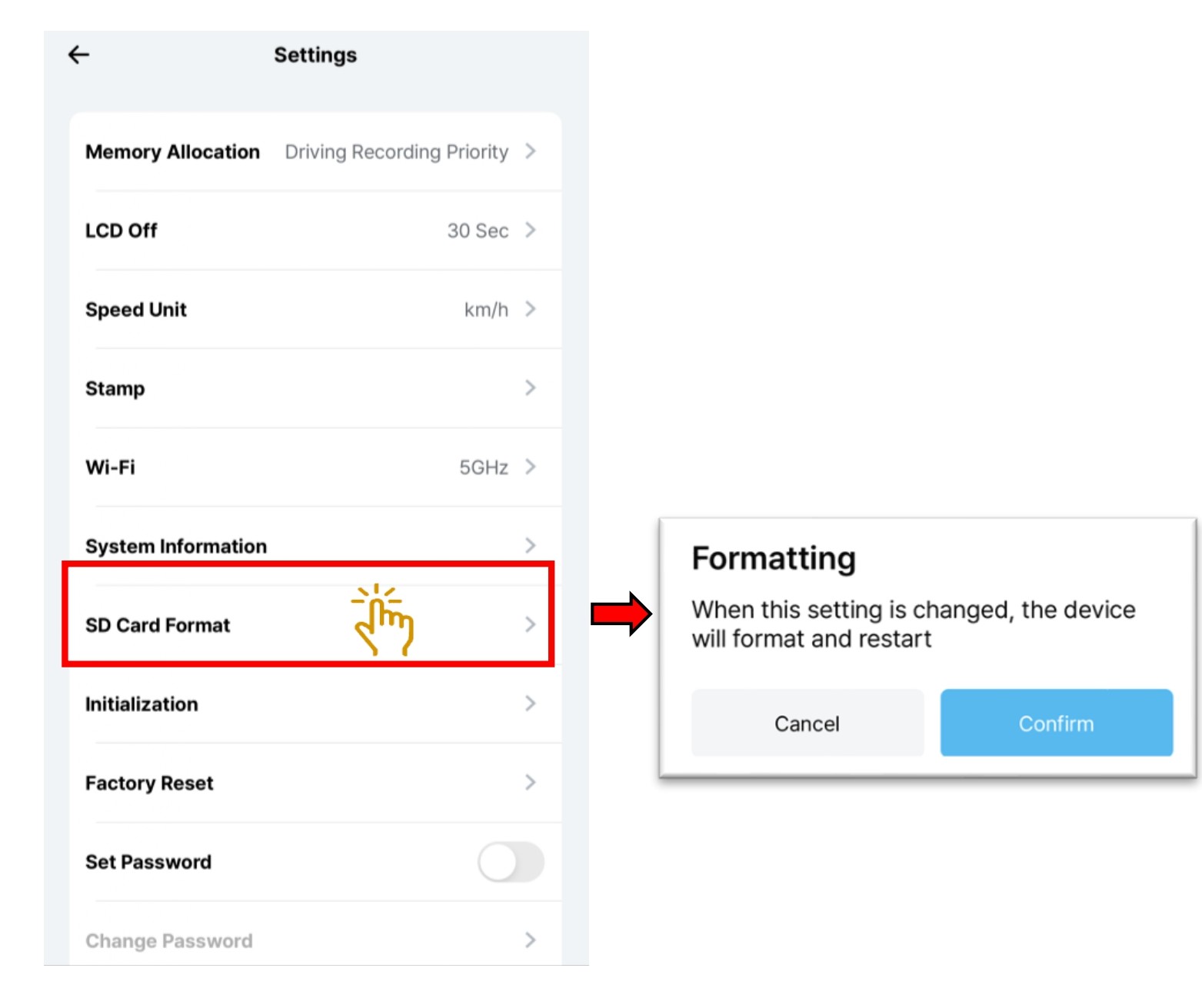Click the Initialization row chevron icon
Image resolution: width=1202 pixels, height=1008 pixels.
pos(530,703)
